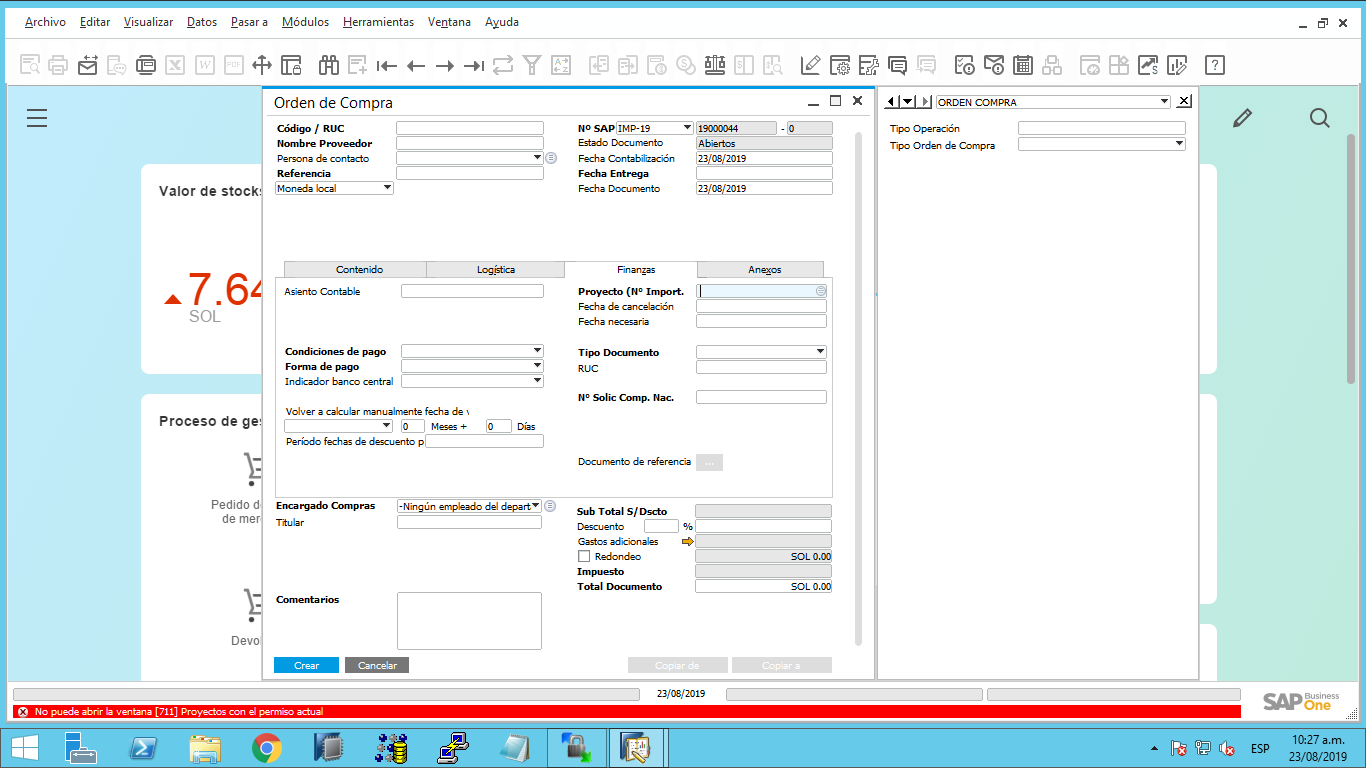Jump to the last data record
This screenshot has width=1366, height=768.
tap(474, 65)
